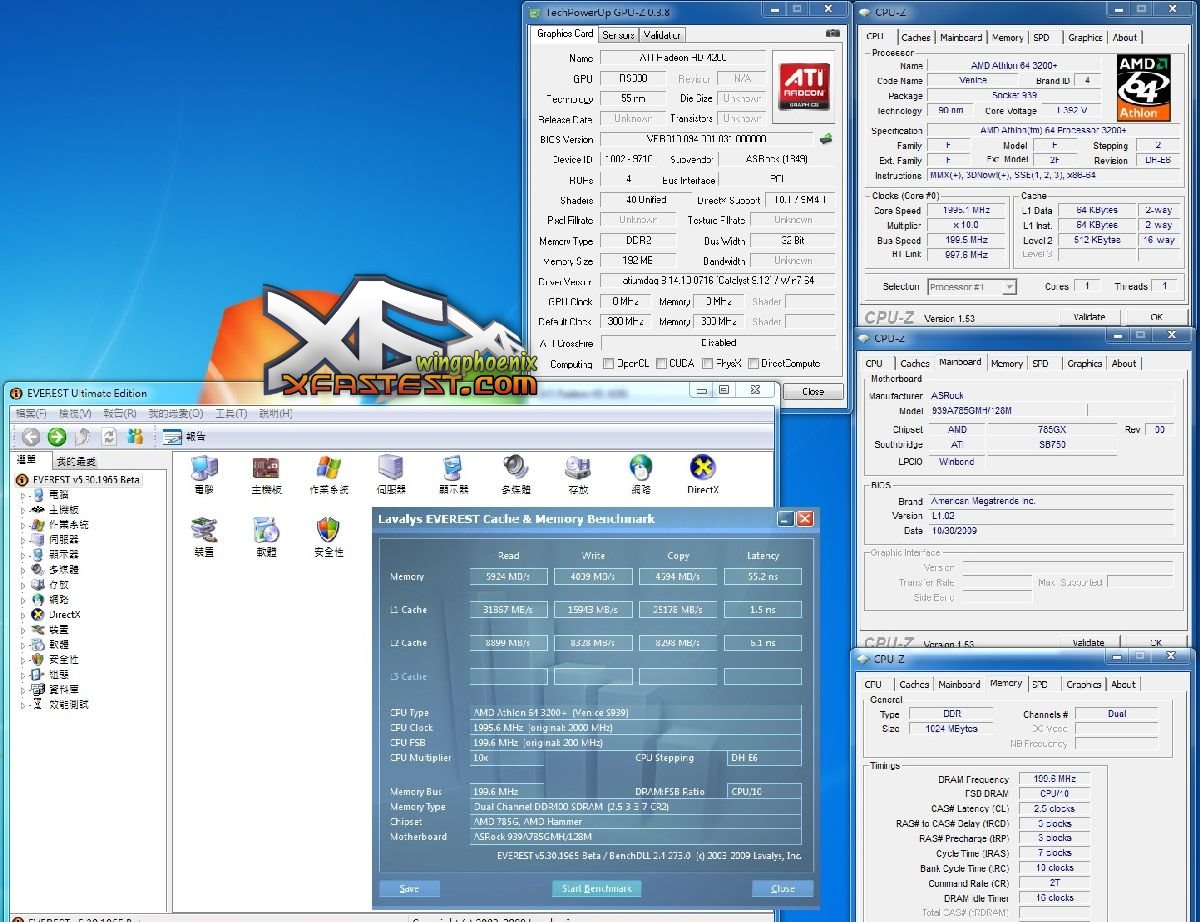
Task: Expand the 伺服器 node in the EVEREST tree
Action: coord(24,540)
